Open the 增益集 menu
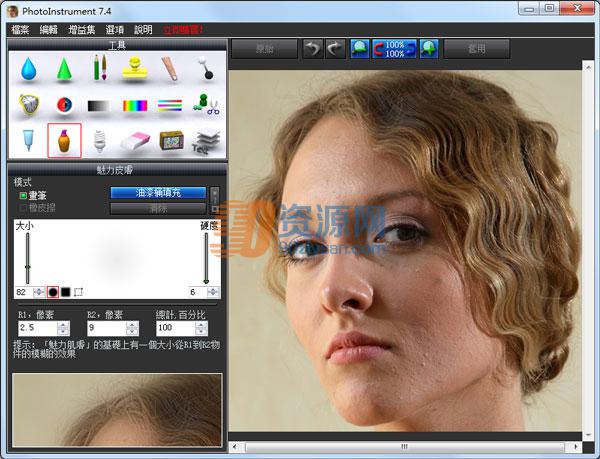 [82, 30]
